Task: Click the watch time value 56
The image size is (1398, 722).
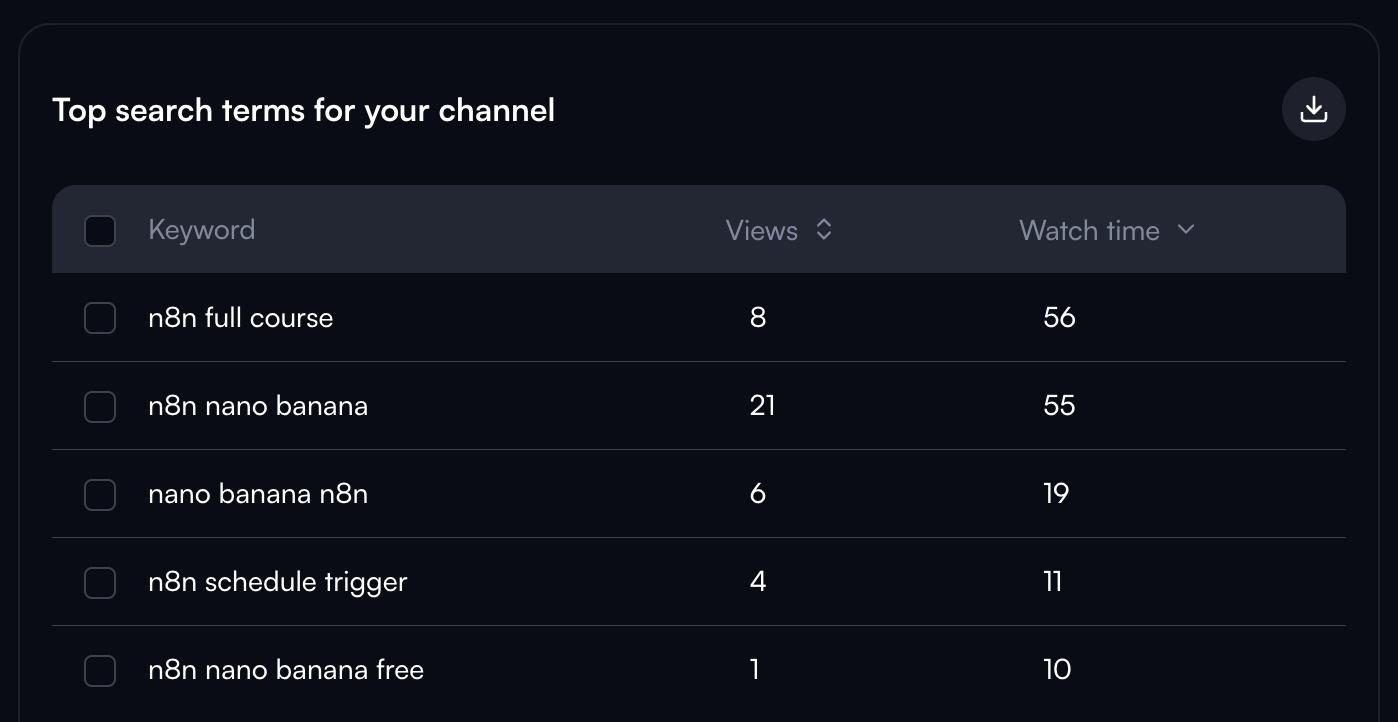Action: (x=1059, y=318)
